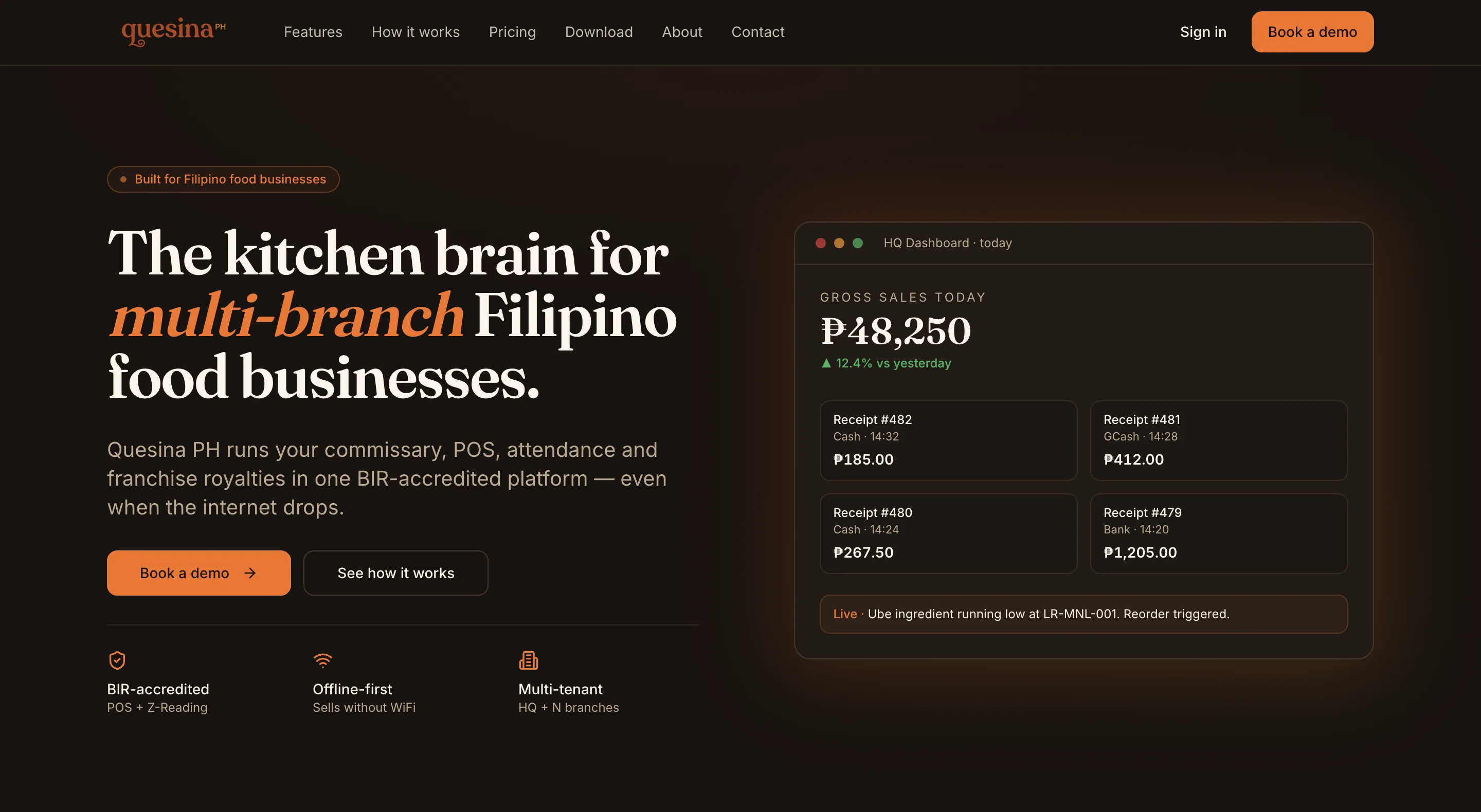Click the See how it works button
Viewport: 1481px width, 812px height.
click(x=395, y=573)
